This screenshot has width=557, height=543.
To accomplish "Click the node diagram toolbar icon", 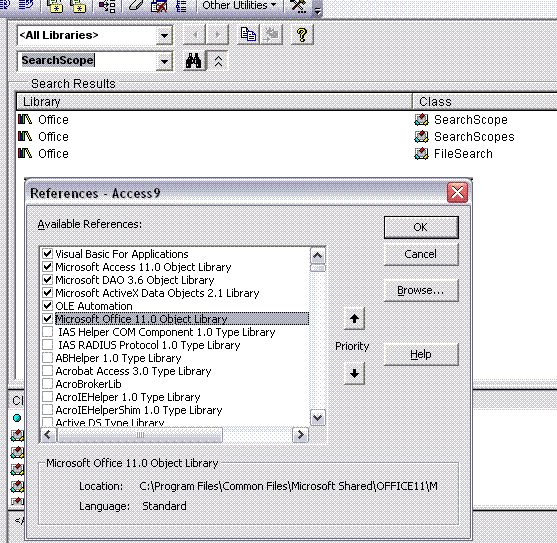I will click(x=107, y=6).
